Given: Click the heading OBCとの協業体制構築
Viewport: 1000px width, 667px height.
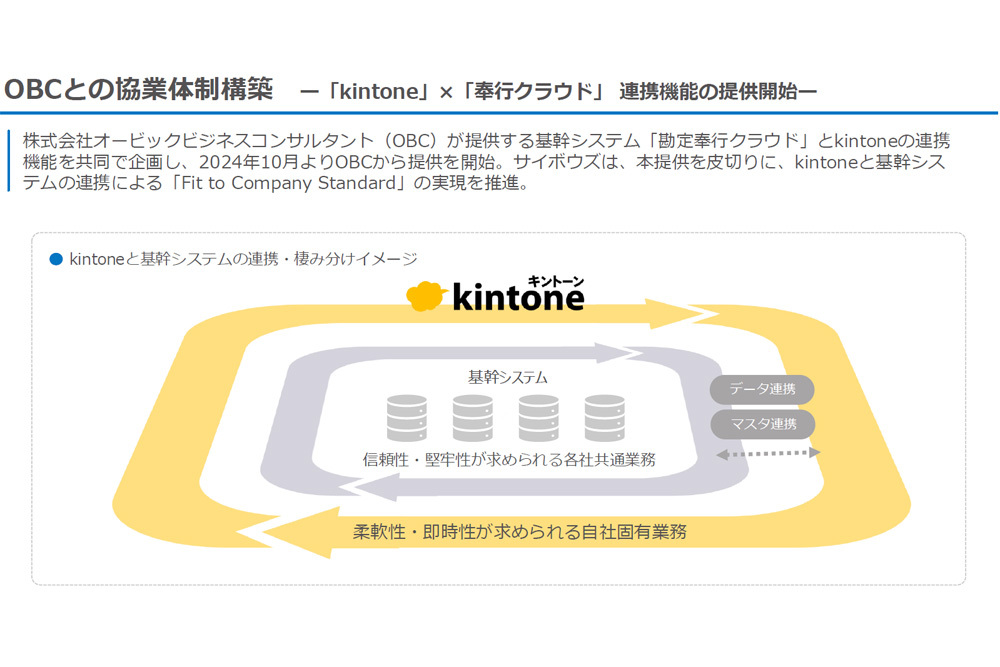Looking at the screenshot, I should point(138,89).
